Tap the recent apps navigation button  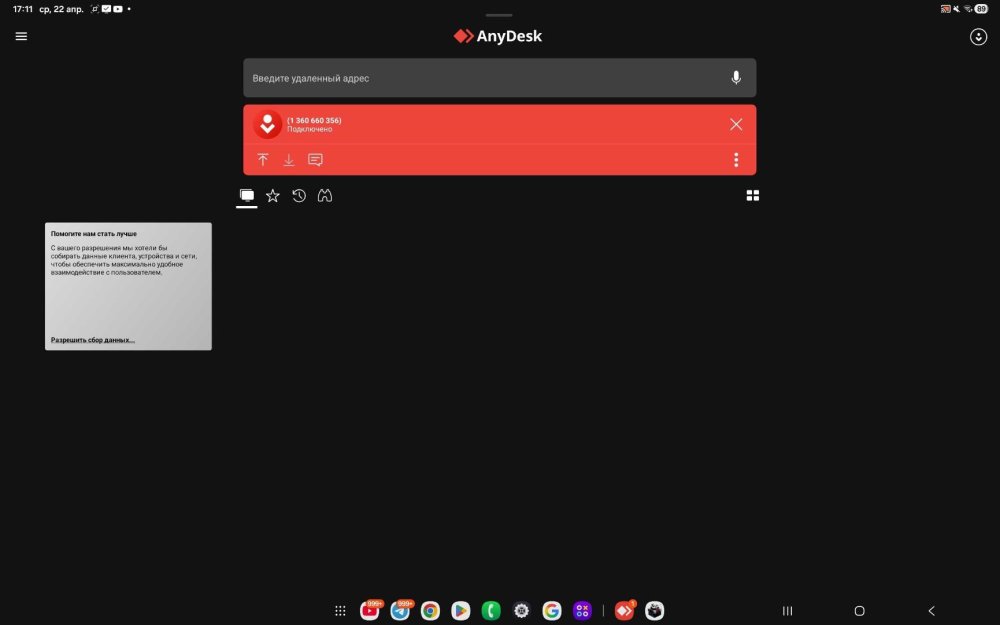tap(788, 611)
